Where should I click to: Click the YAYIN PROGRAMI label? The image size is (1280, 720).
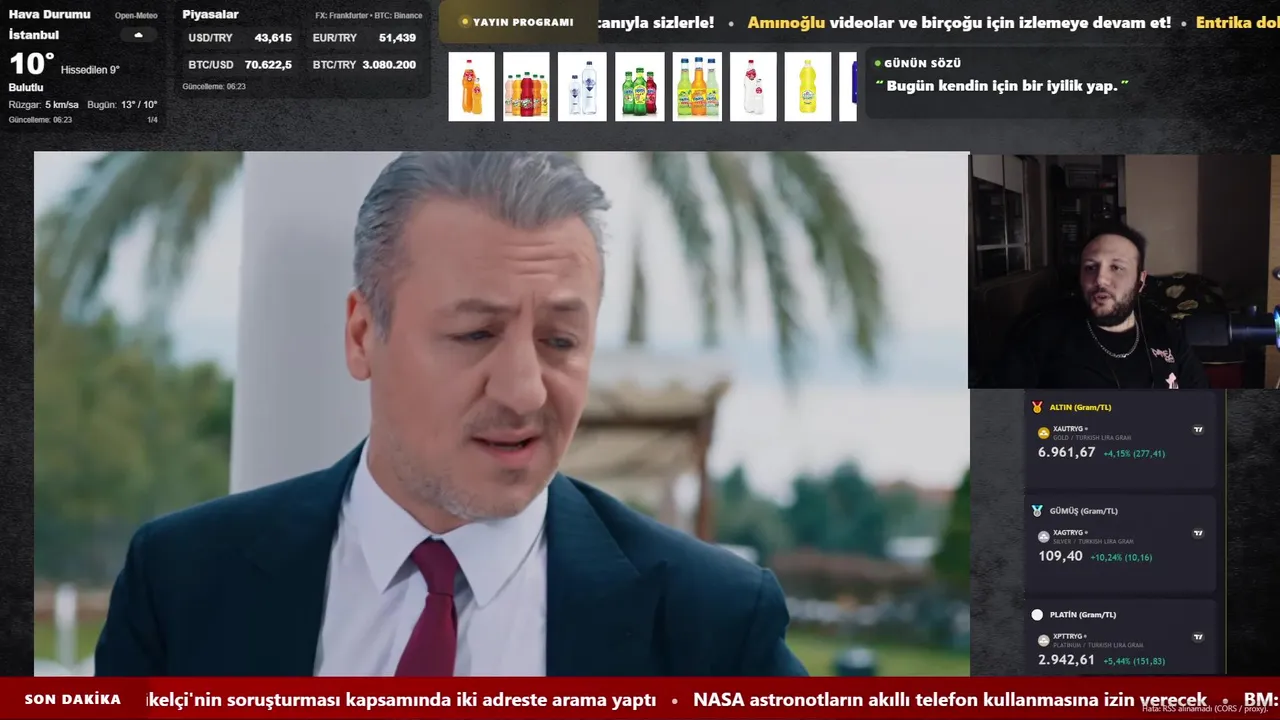tap(523, 22)
